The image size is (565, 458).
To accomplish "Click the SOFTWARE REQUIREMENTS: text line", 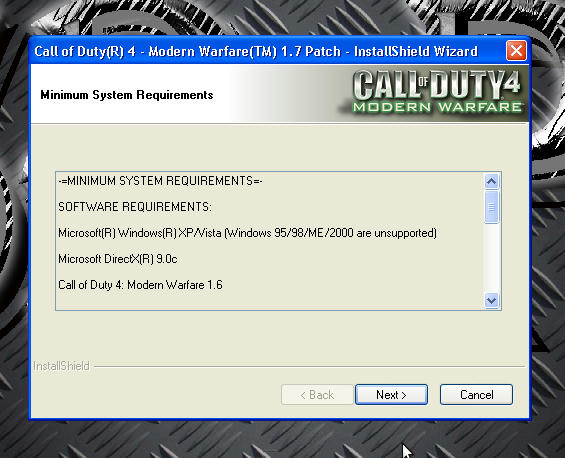I will click(135, 207).
